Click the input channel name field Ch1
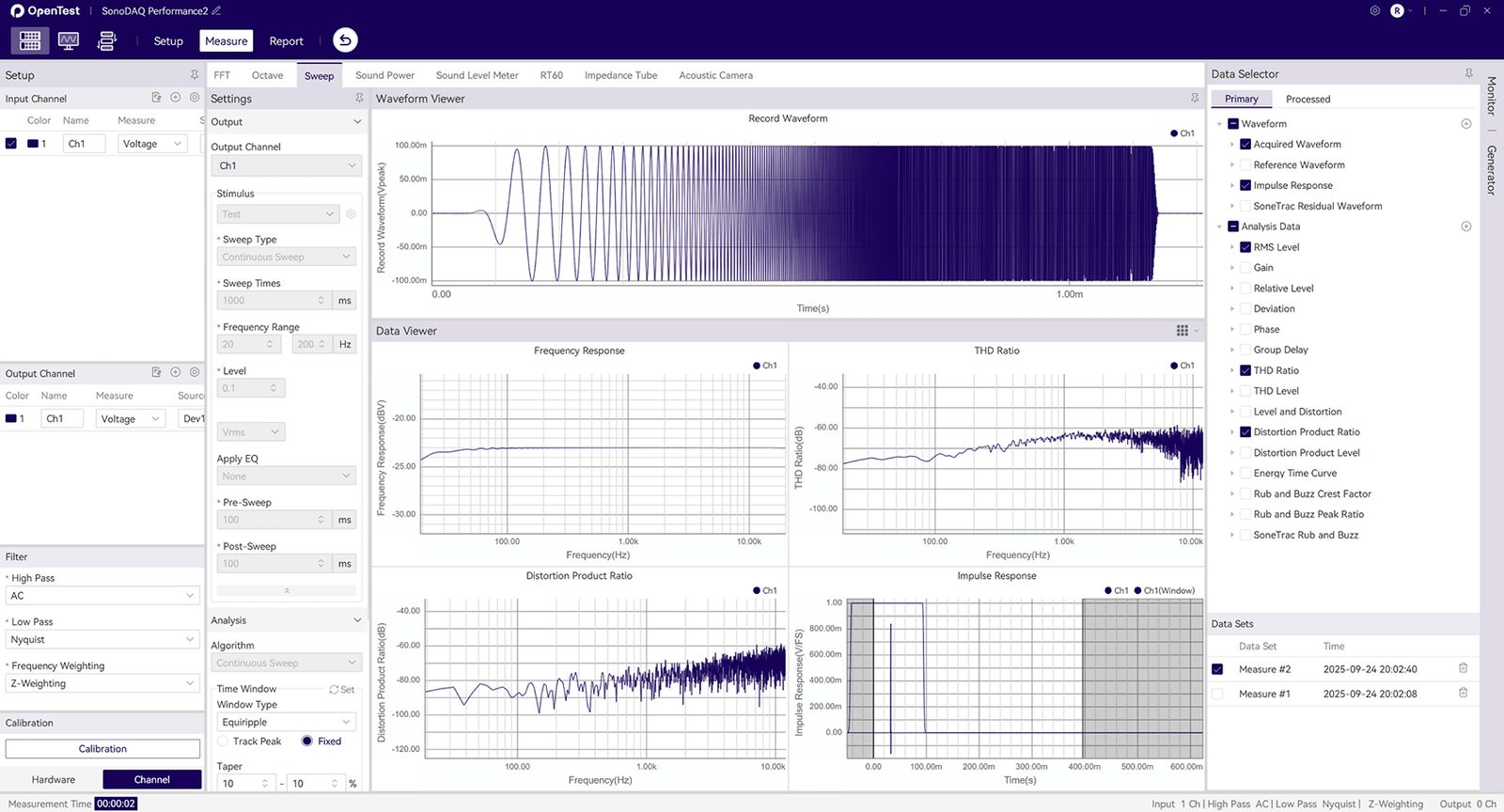 [83, 144]
